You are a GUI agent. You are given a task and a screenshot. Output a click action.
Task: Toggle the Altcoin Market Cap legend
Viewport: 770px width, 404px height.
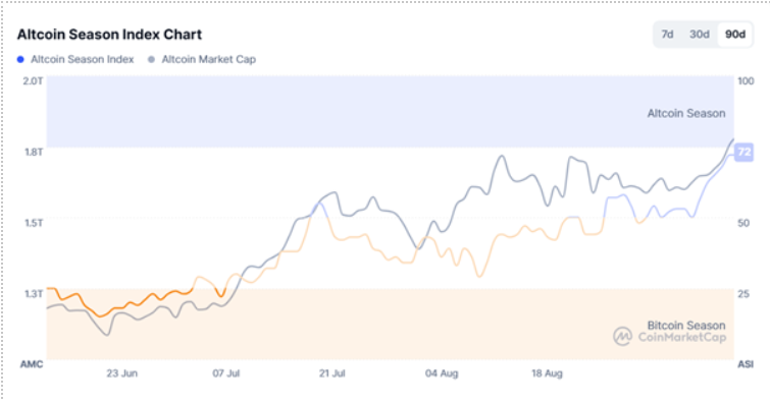coord(208,60)
